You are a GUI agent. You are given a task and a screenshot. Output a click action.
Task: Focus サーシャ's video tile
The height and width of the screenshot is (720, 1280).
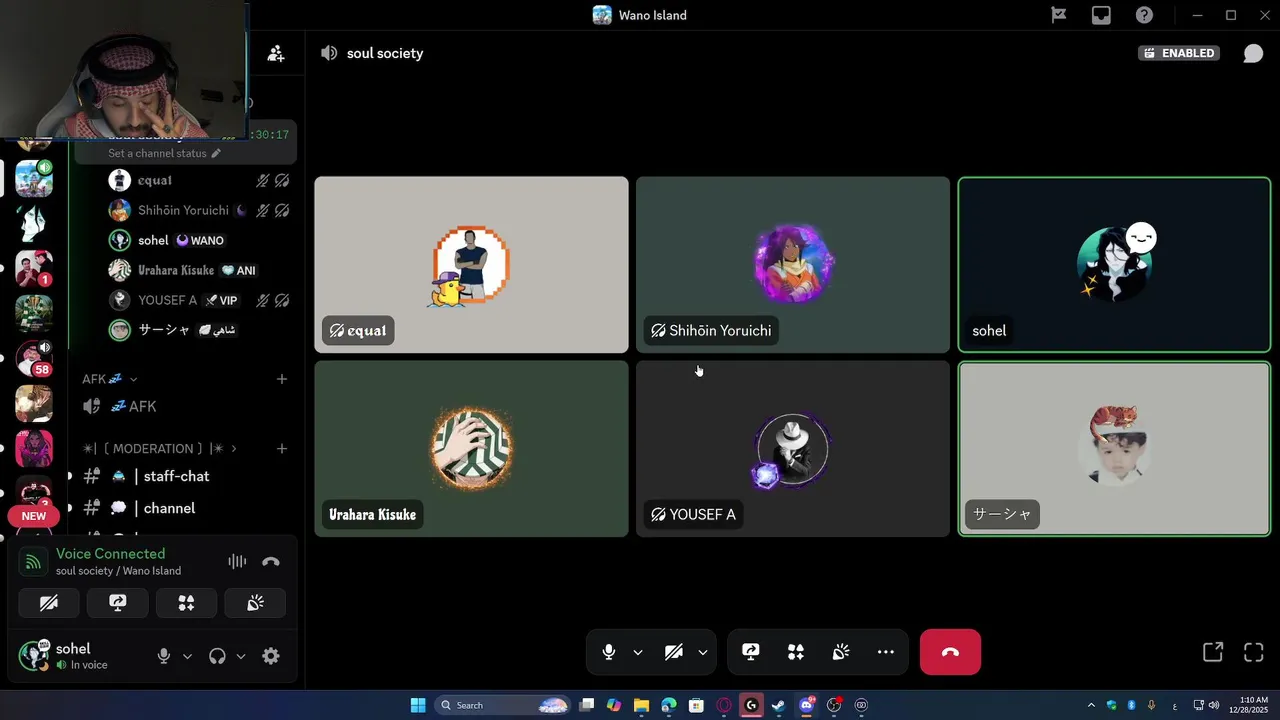[1114, 448]
